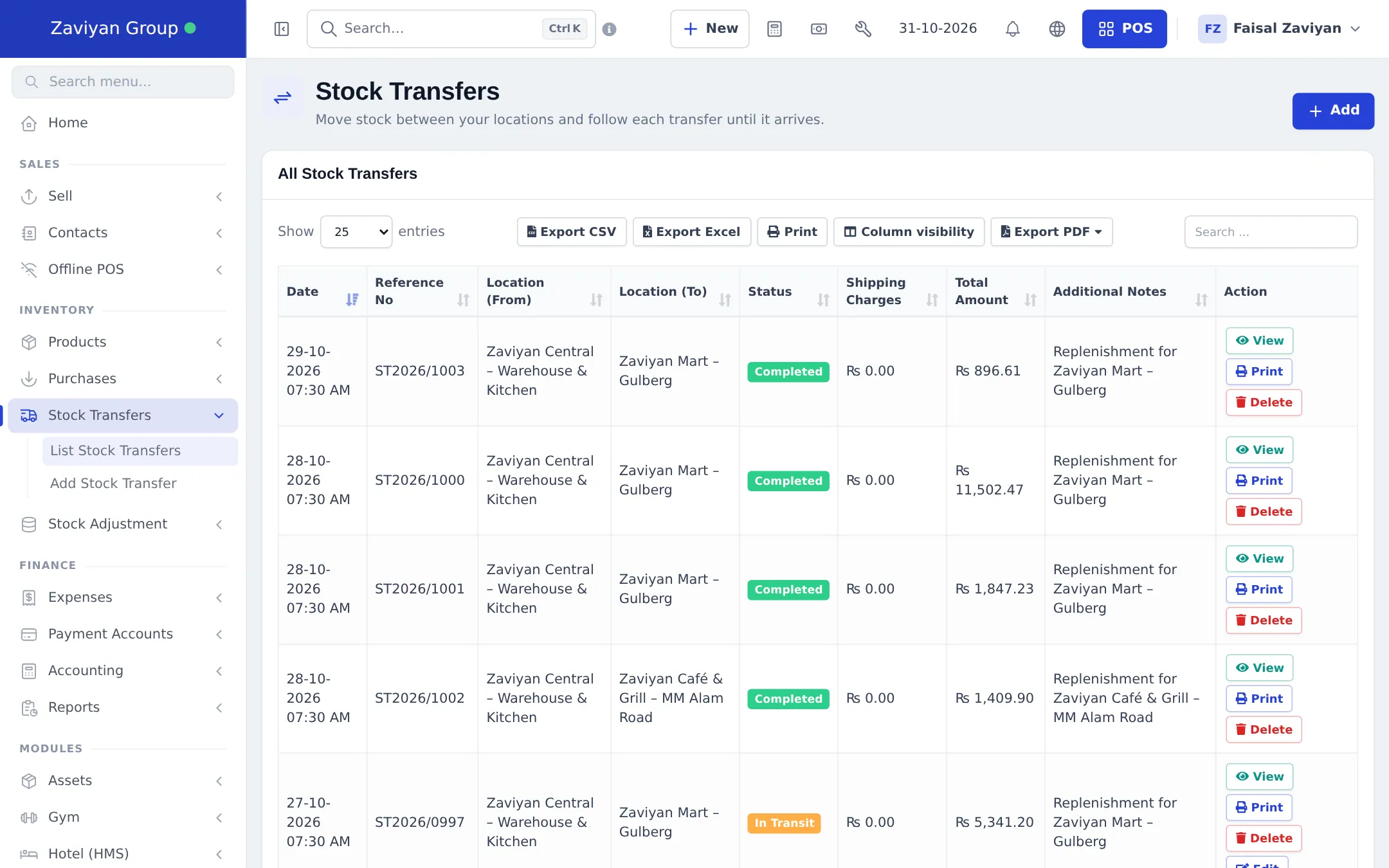Toggle Column visibility options
This screenshot has height=868, width=1389.
909,231
